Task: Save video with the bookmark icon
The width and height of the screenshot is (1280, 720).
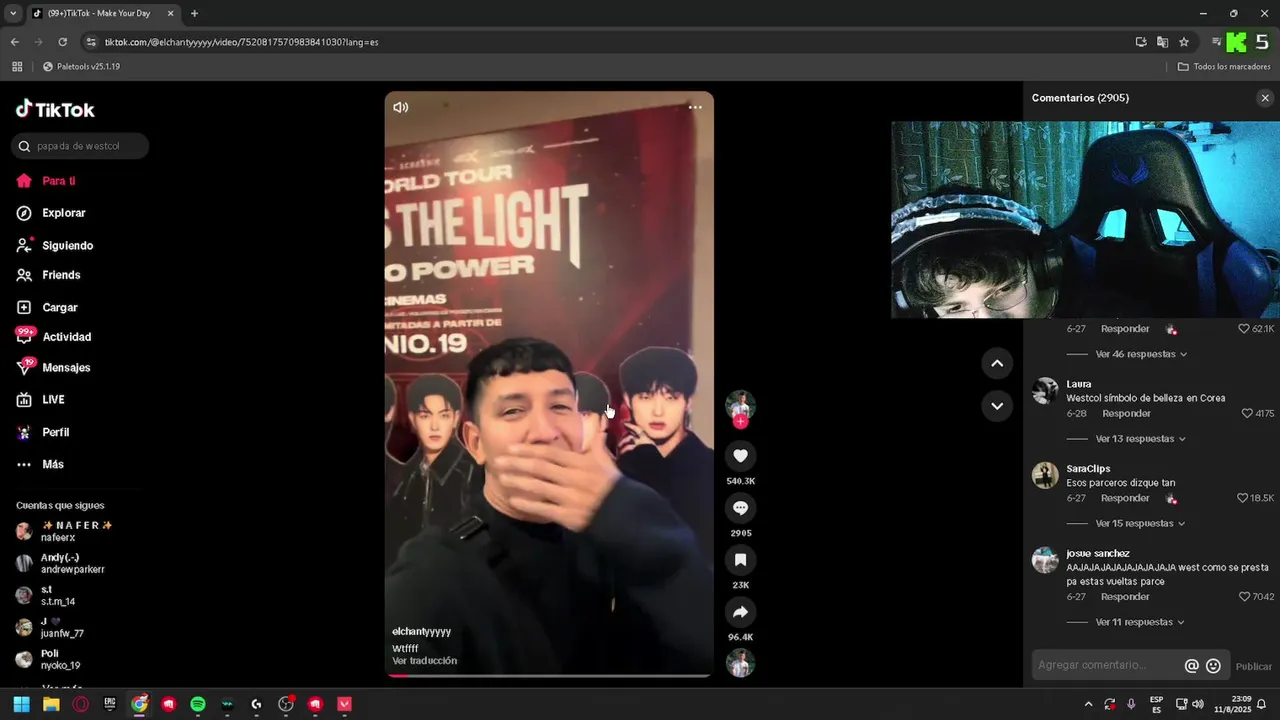Action: 740,560
